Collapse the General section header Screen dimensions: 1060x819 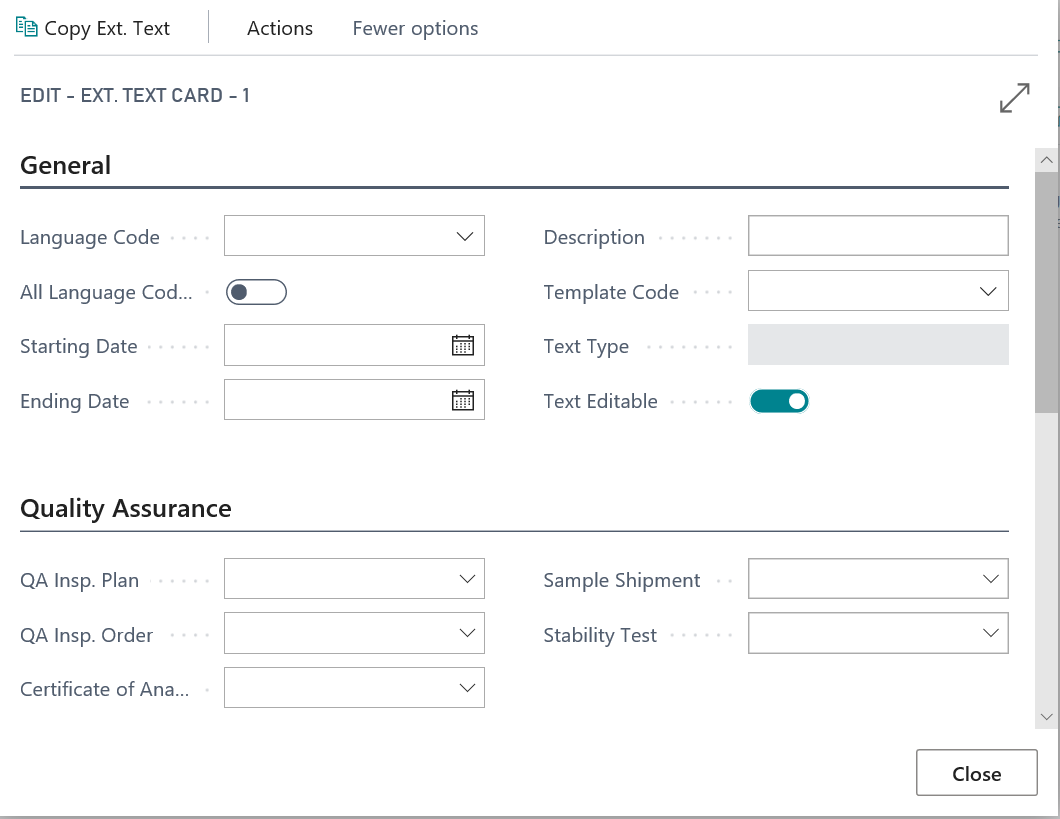[x=66, y=166]
